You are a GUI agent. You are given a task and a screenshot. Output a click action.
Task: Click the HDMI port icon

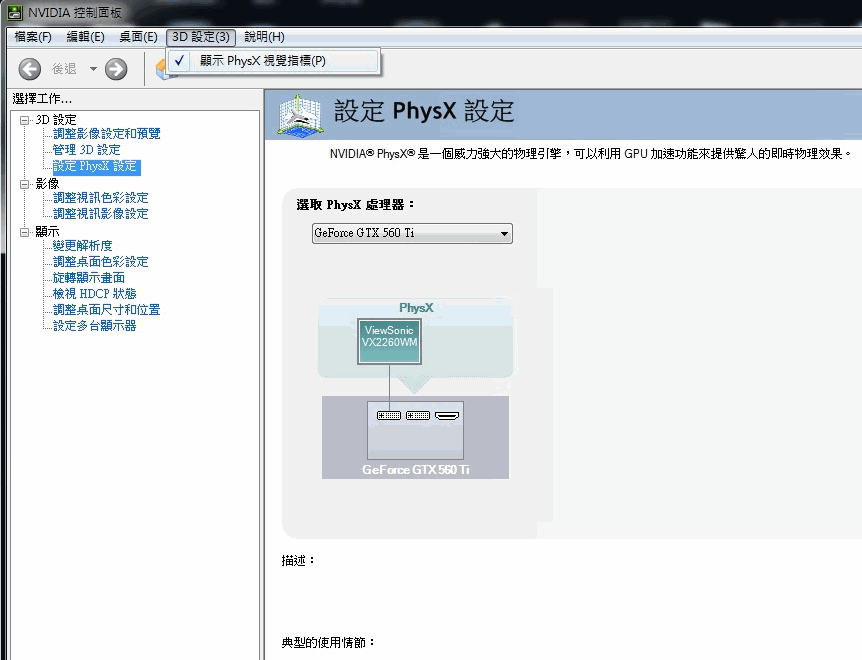click(x=447, y=415)
